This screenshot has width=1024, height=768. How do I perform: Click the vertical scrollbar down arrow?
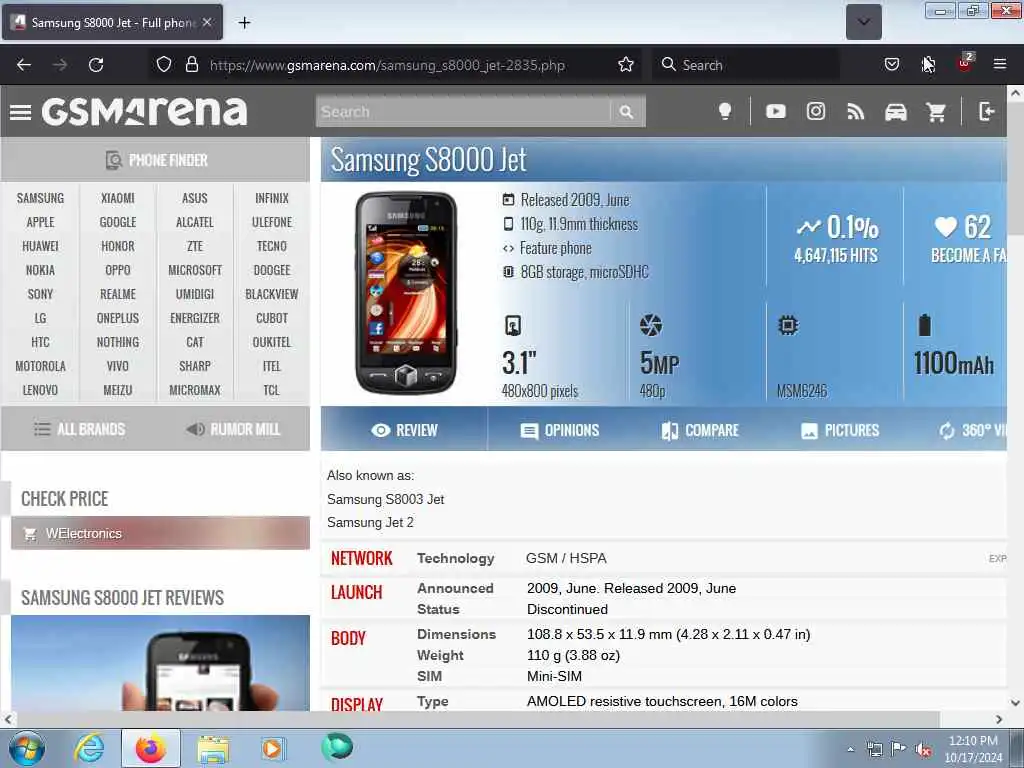point(1015,703)
